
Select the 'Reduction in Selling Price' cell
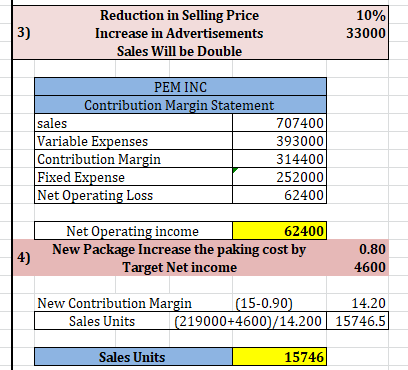[x=179, y=15]
